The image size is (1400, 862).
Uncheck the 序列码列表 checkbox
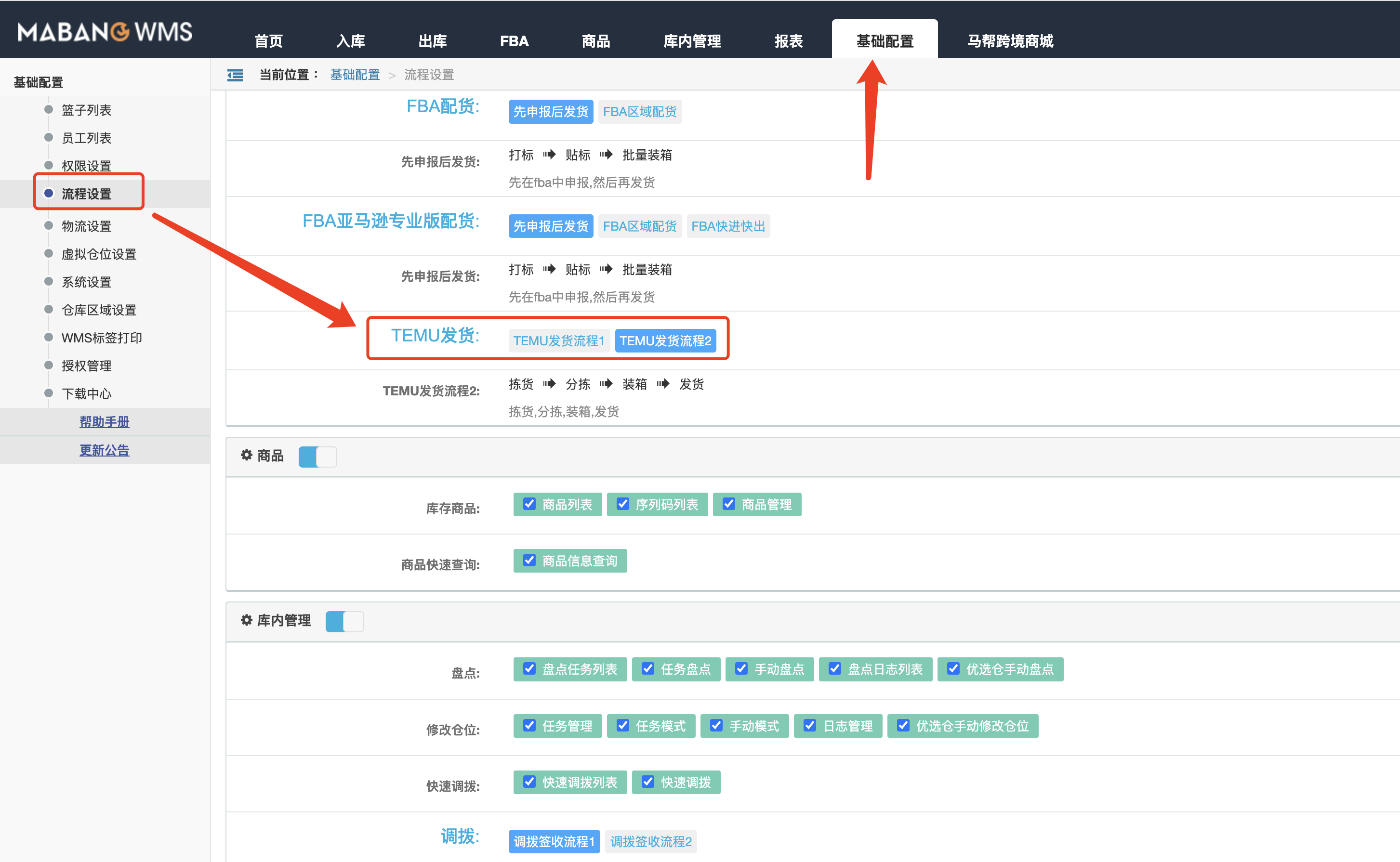coord(623,504)
